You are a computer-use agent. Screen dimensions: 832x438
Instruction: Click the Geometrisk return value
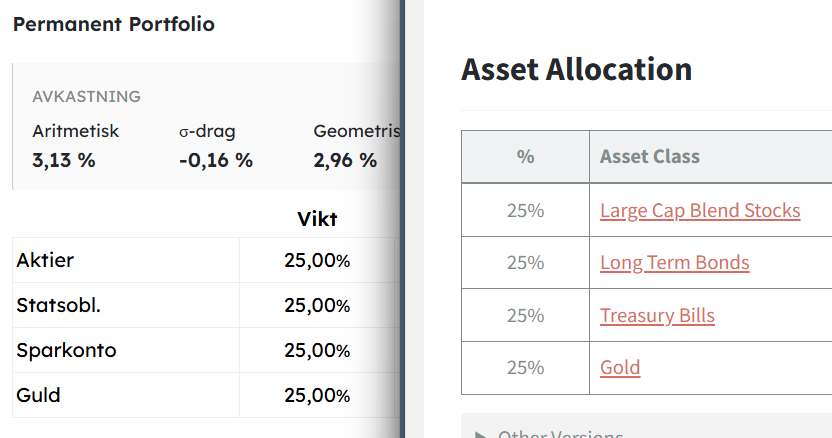(x=345, y=160)
